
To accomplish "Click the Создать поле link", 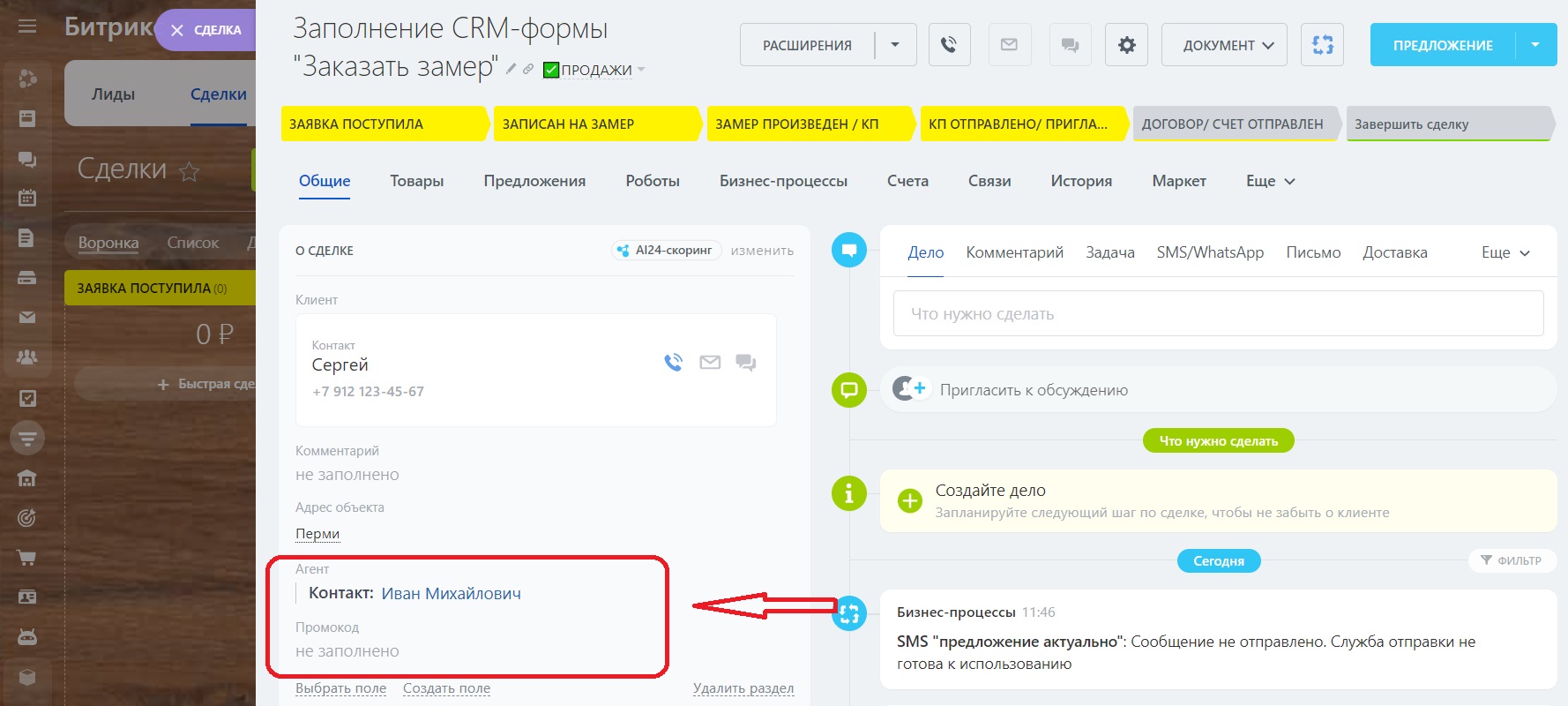I will [x=446, y=688].
